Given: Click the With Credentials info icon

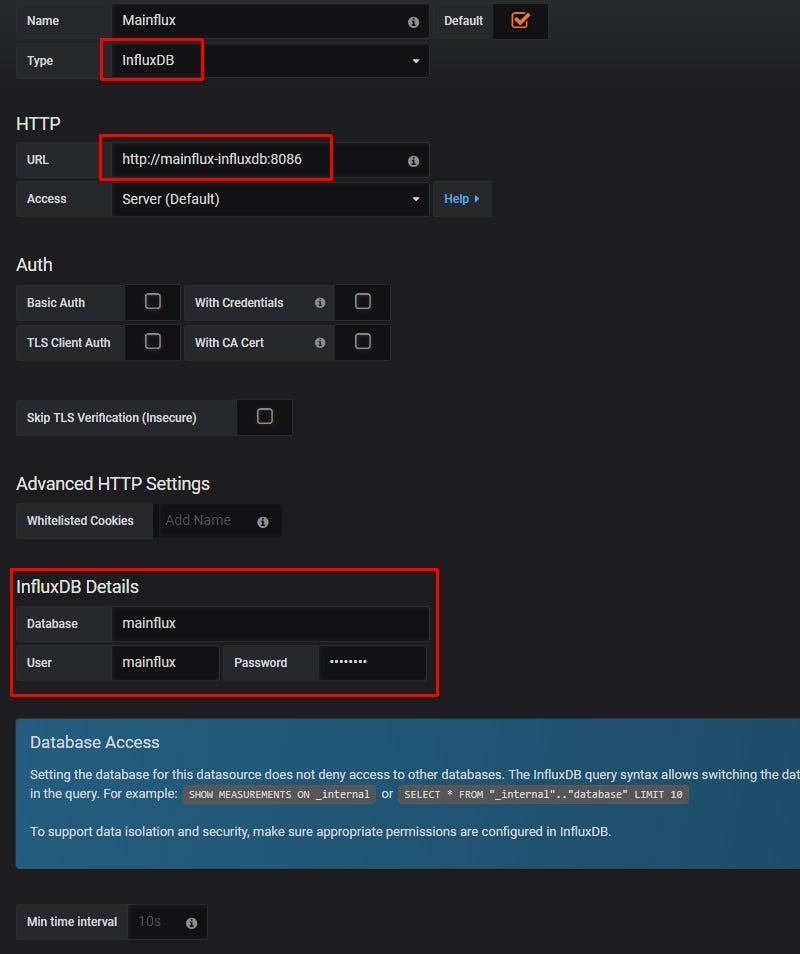Looking at the screenshot, I should pyautogui.click(x=320, y=303).
